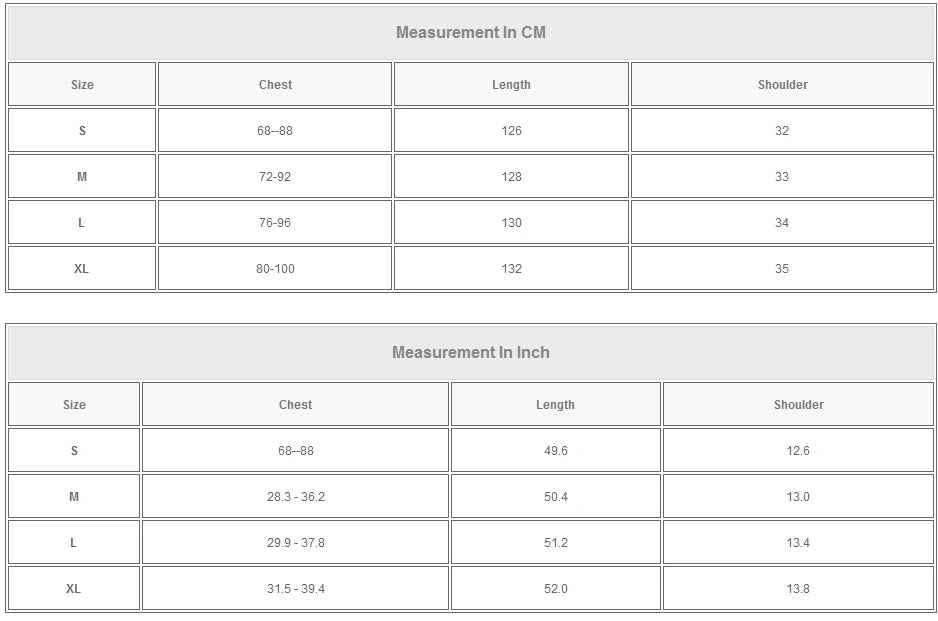Select the 72-92 chest cell
Viewport: 938px width, 621px height.
(x=275, y=177)
